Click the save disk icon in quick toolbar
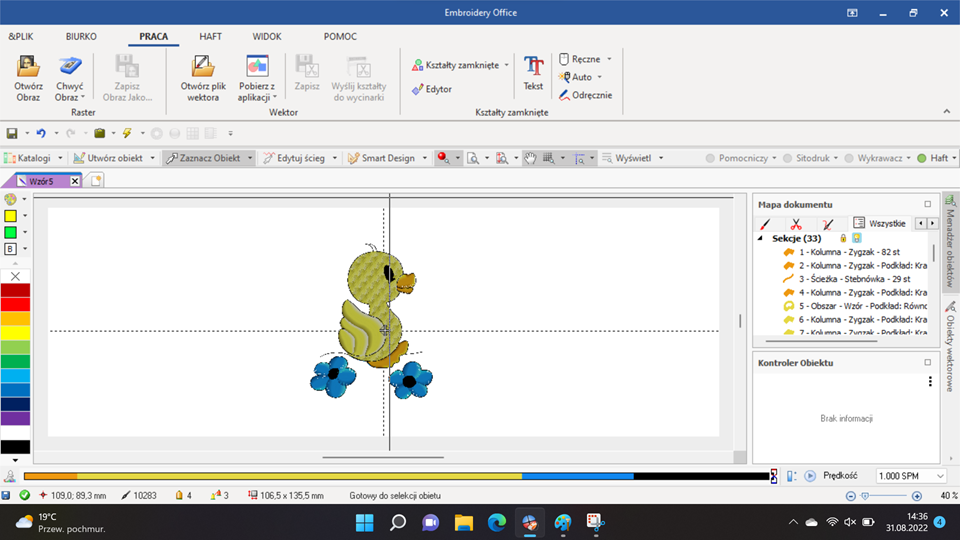Viewport: 960px width, 540px height. (x=12, y=133)
